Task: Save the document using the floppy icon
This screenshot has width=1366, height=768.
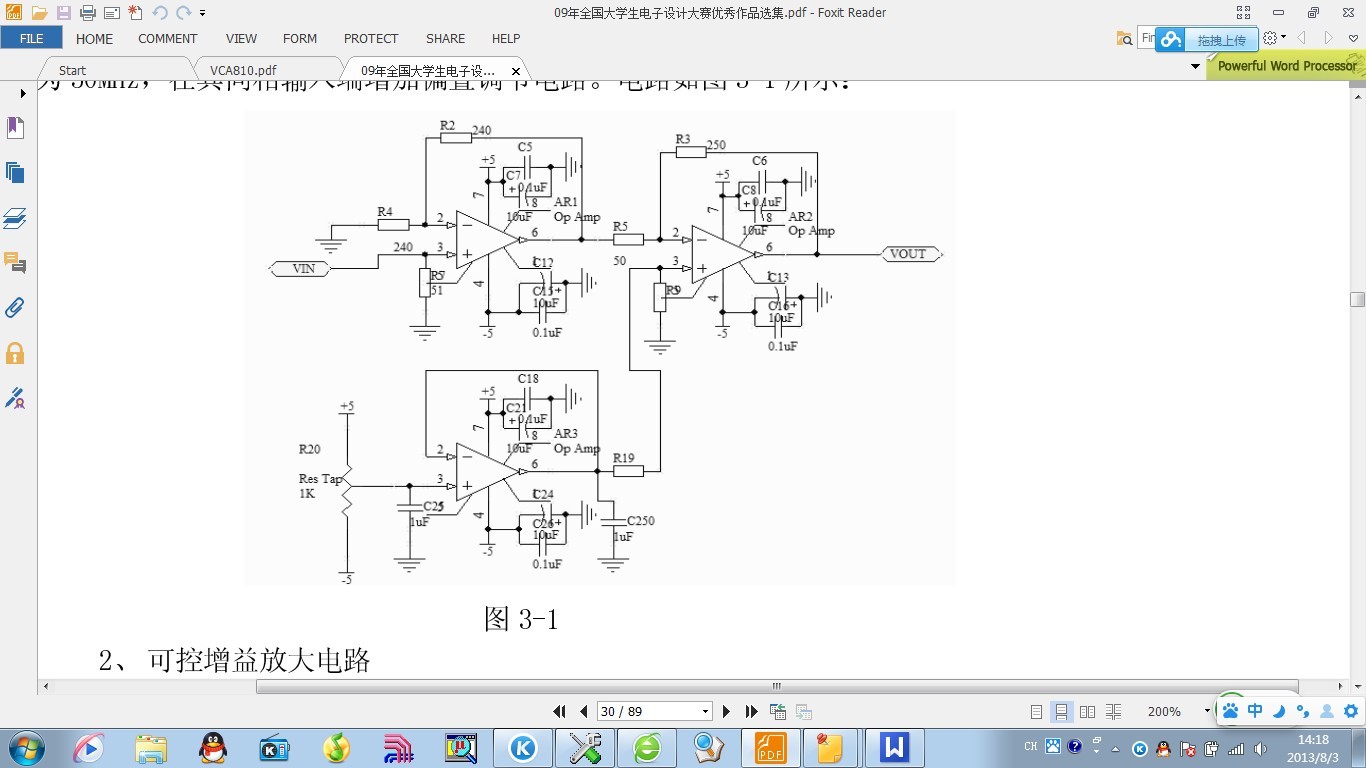Action: (64, 13)
